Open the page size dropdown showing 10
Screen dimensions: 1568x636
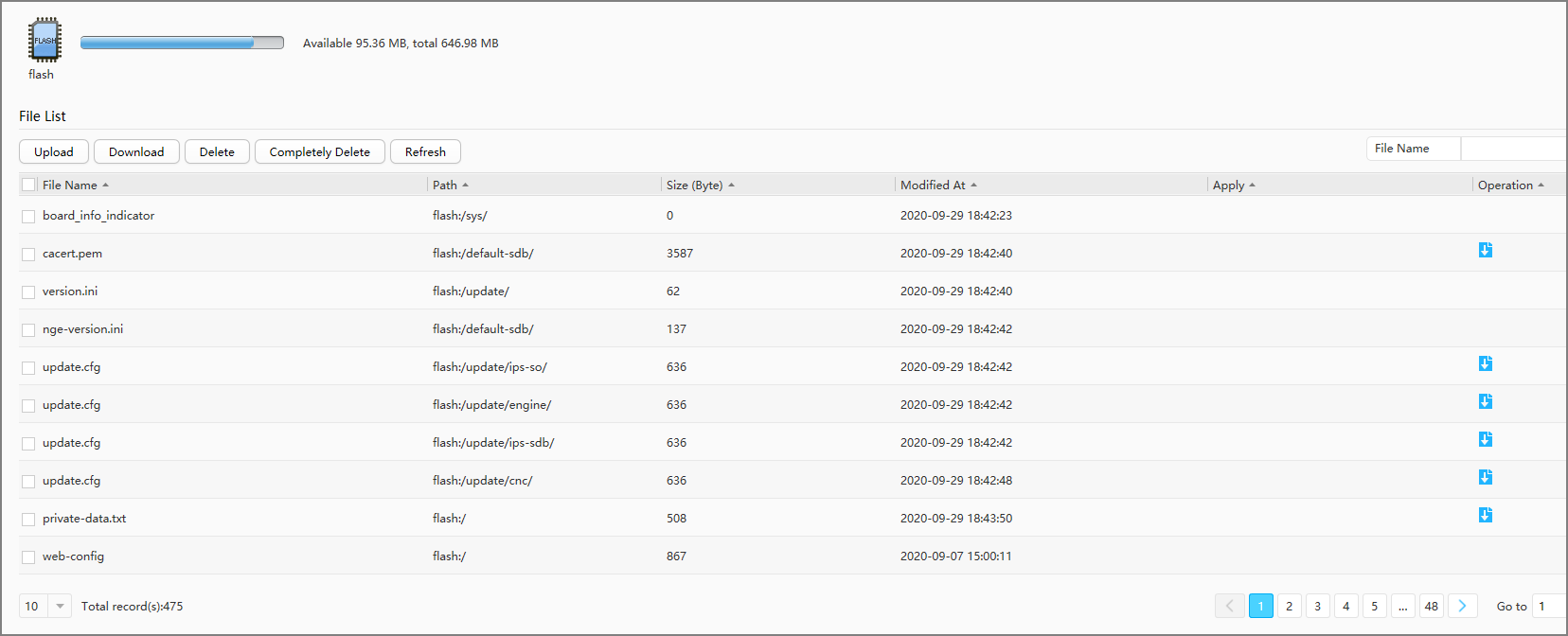tap(45, 606)
